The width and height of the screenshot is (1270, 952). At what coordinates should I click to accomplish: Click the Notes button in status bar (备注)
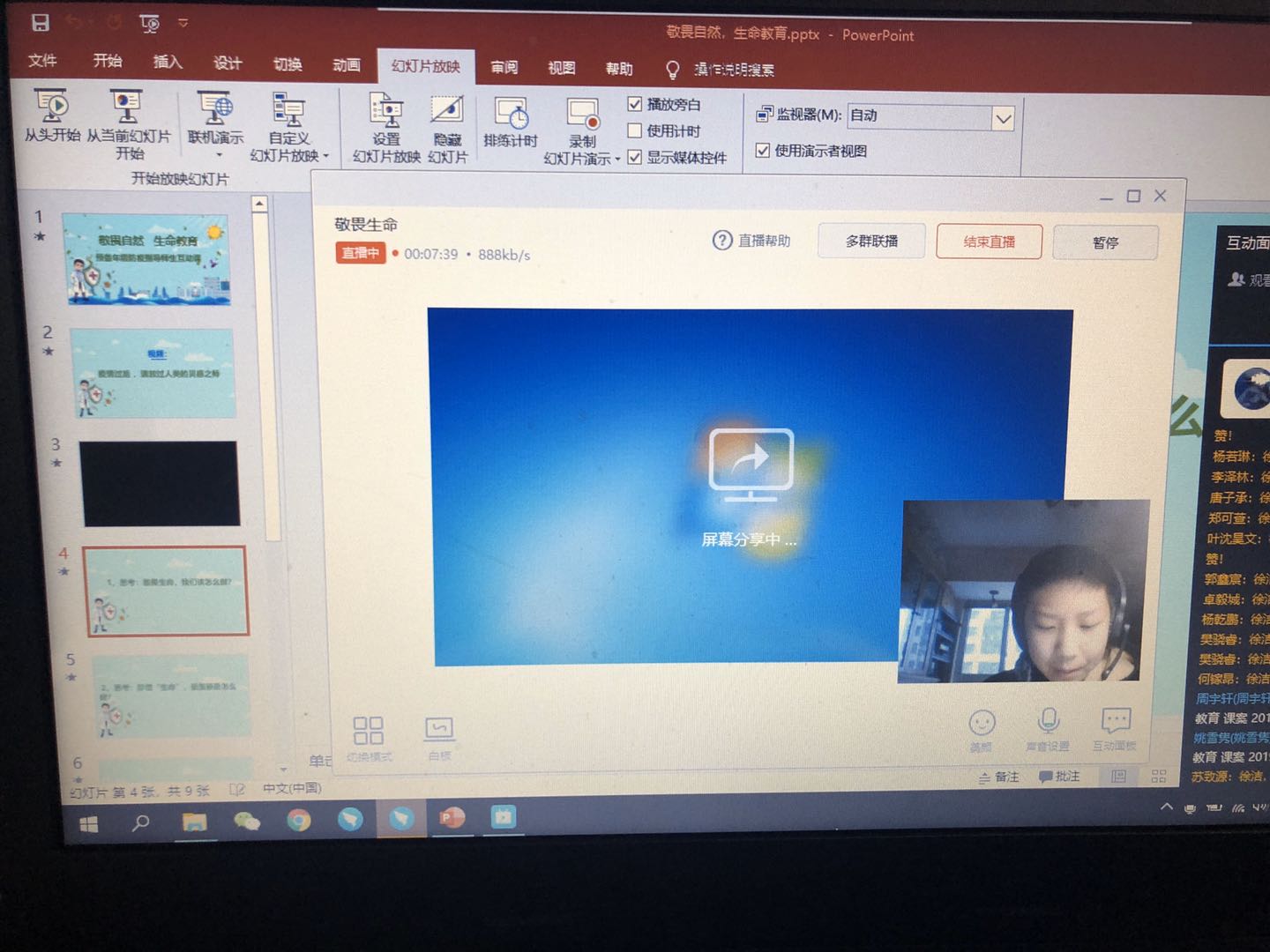[x=999, y=777]
